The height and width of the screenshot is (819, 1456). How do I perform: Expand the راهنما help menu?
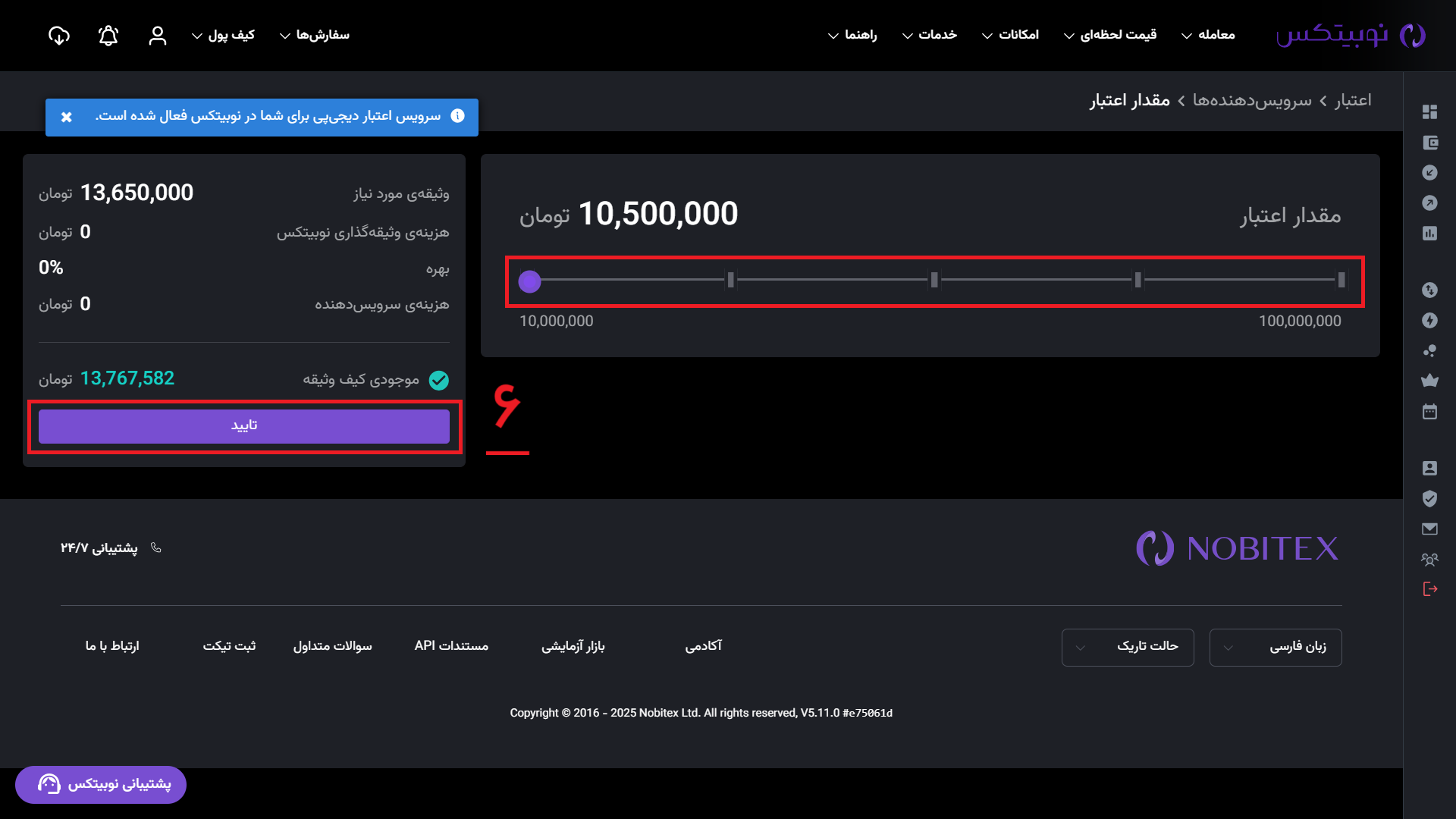[852, 35]
